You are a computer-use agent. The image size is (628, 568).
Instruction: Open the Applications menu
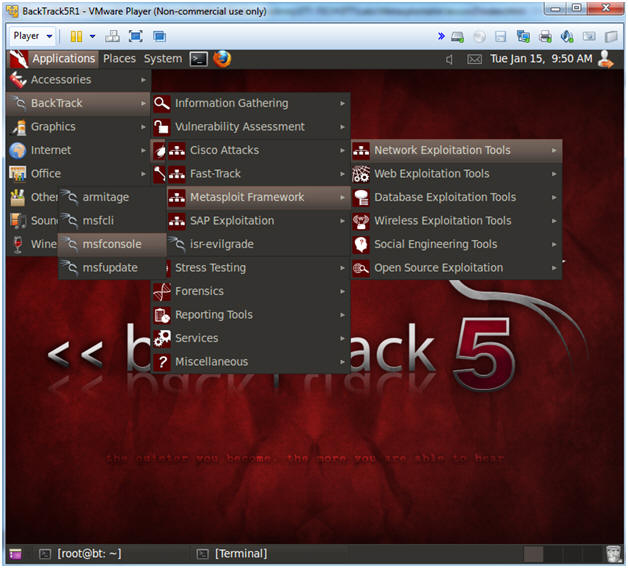63,59
